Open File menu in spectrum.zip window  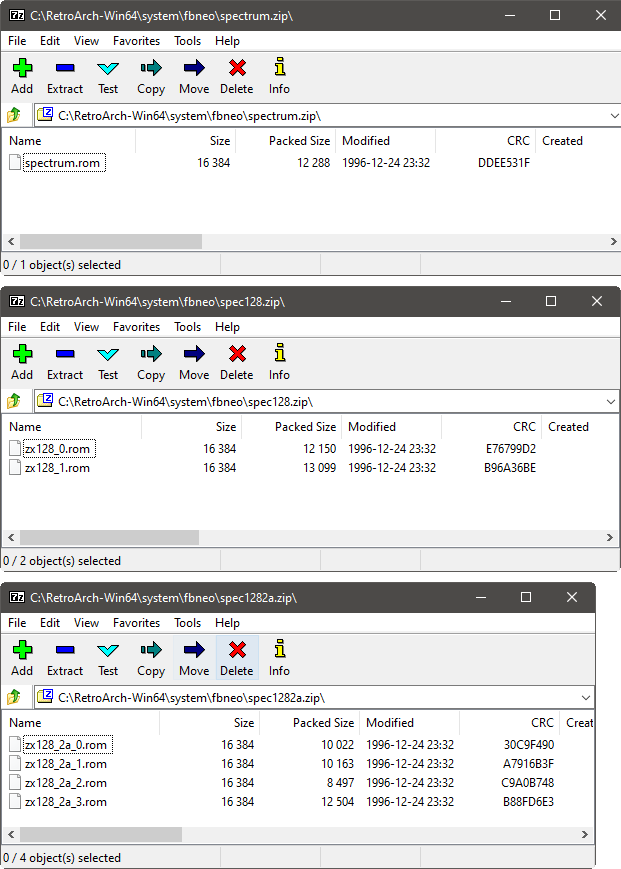click(x=17, y=41)
